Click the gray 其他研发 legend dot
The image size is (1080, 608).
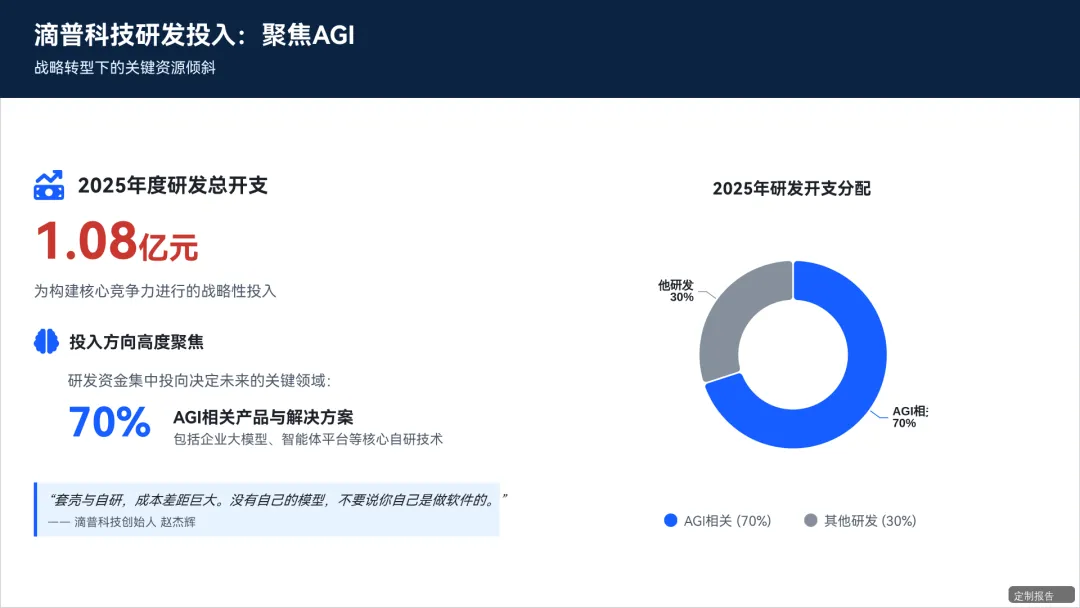tap(811, 521)
